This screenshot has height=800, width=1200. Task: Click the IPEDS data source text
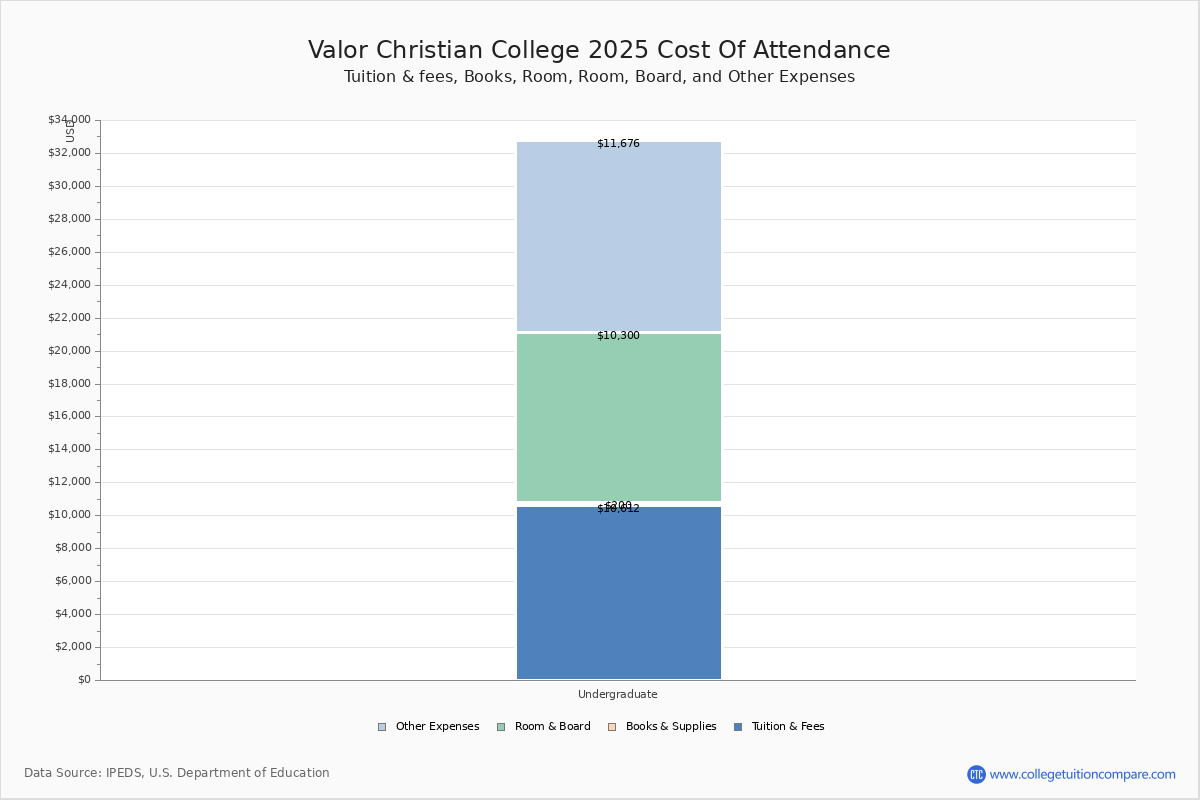(177, 773)
